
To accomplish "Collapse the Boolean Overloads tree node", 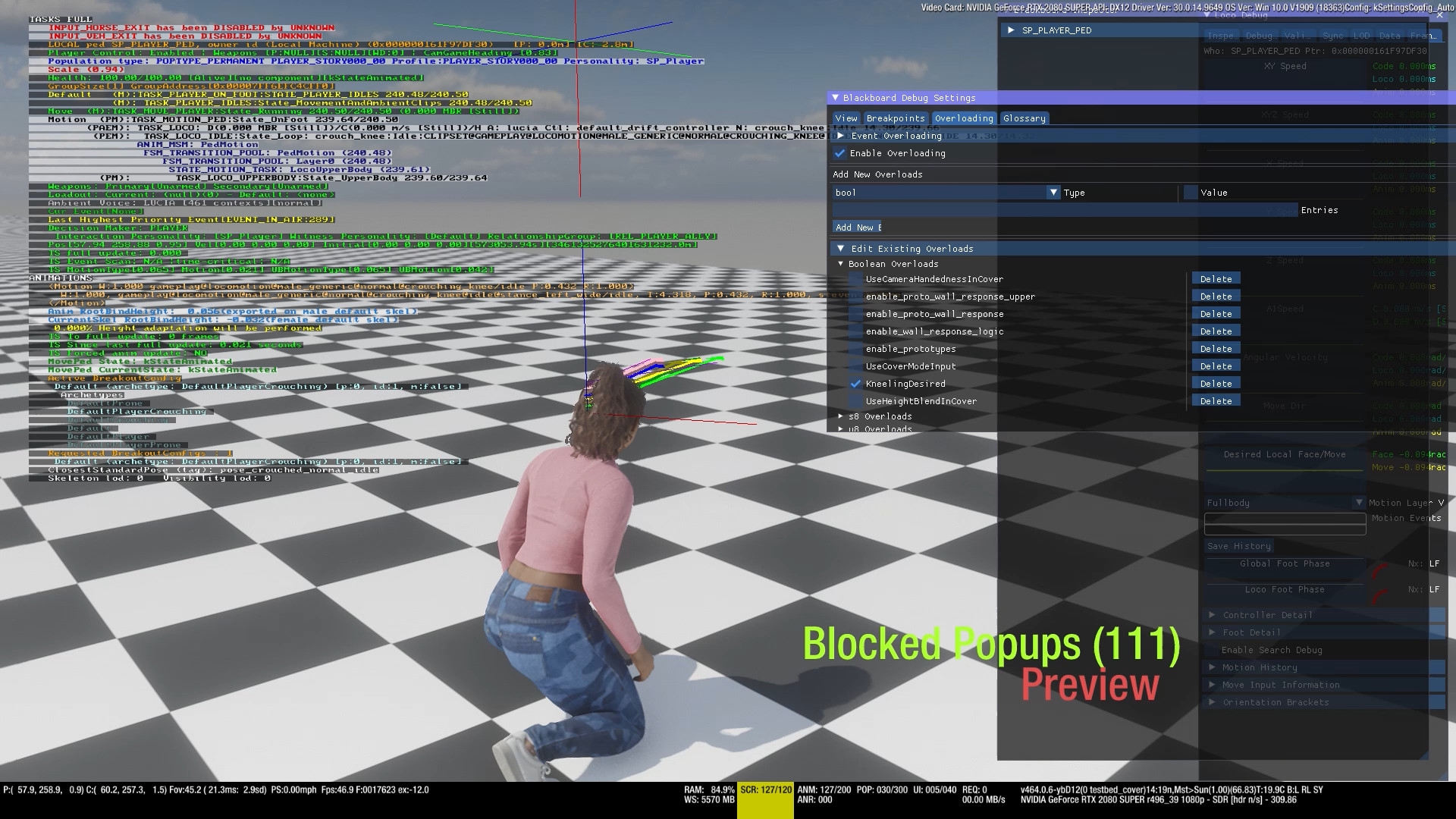I will click(840, 264).
